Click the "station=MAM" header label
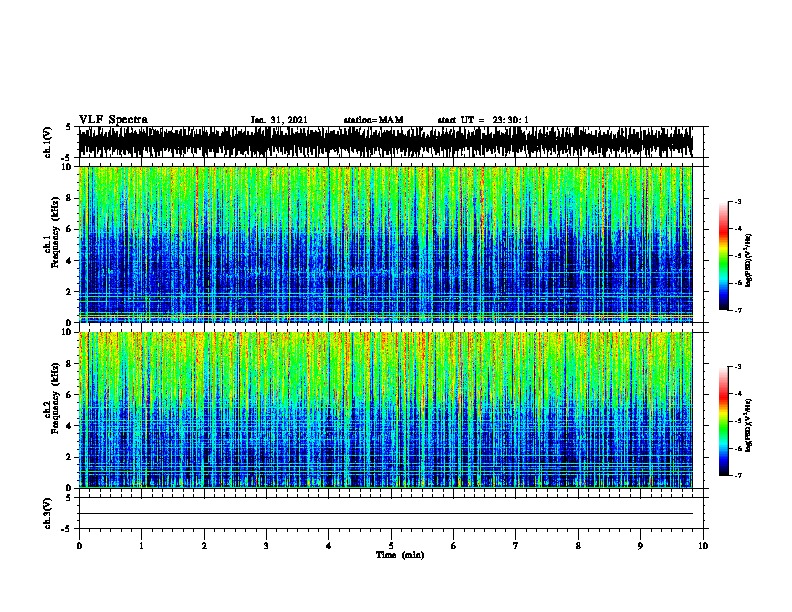 click(x=373, y=120)
